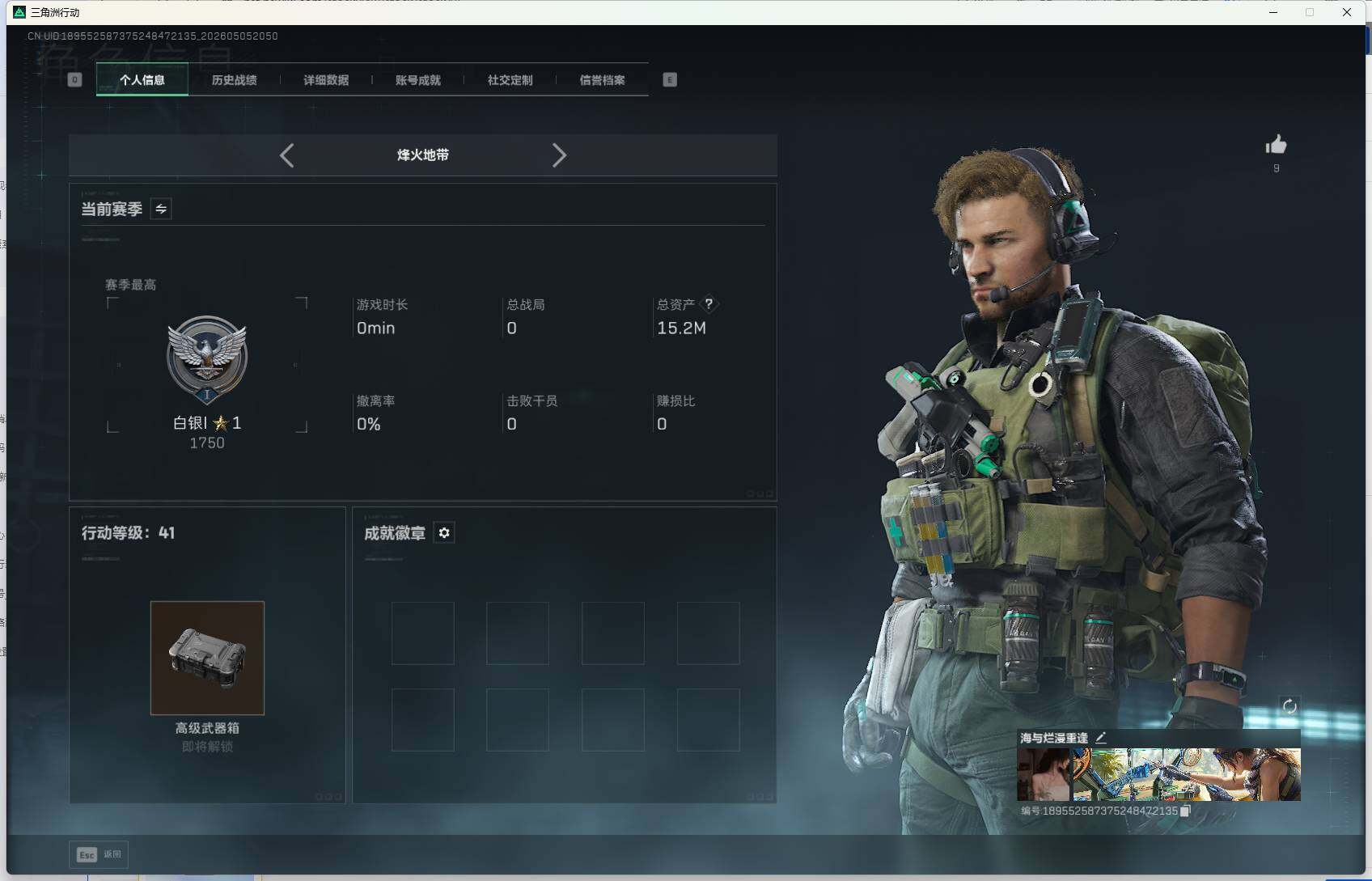Click the 总资产 value 15.2M
The image size is (1372, 881).
[681, 328]
